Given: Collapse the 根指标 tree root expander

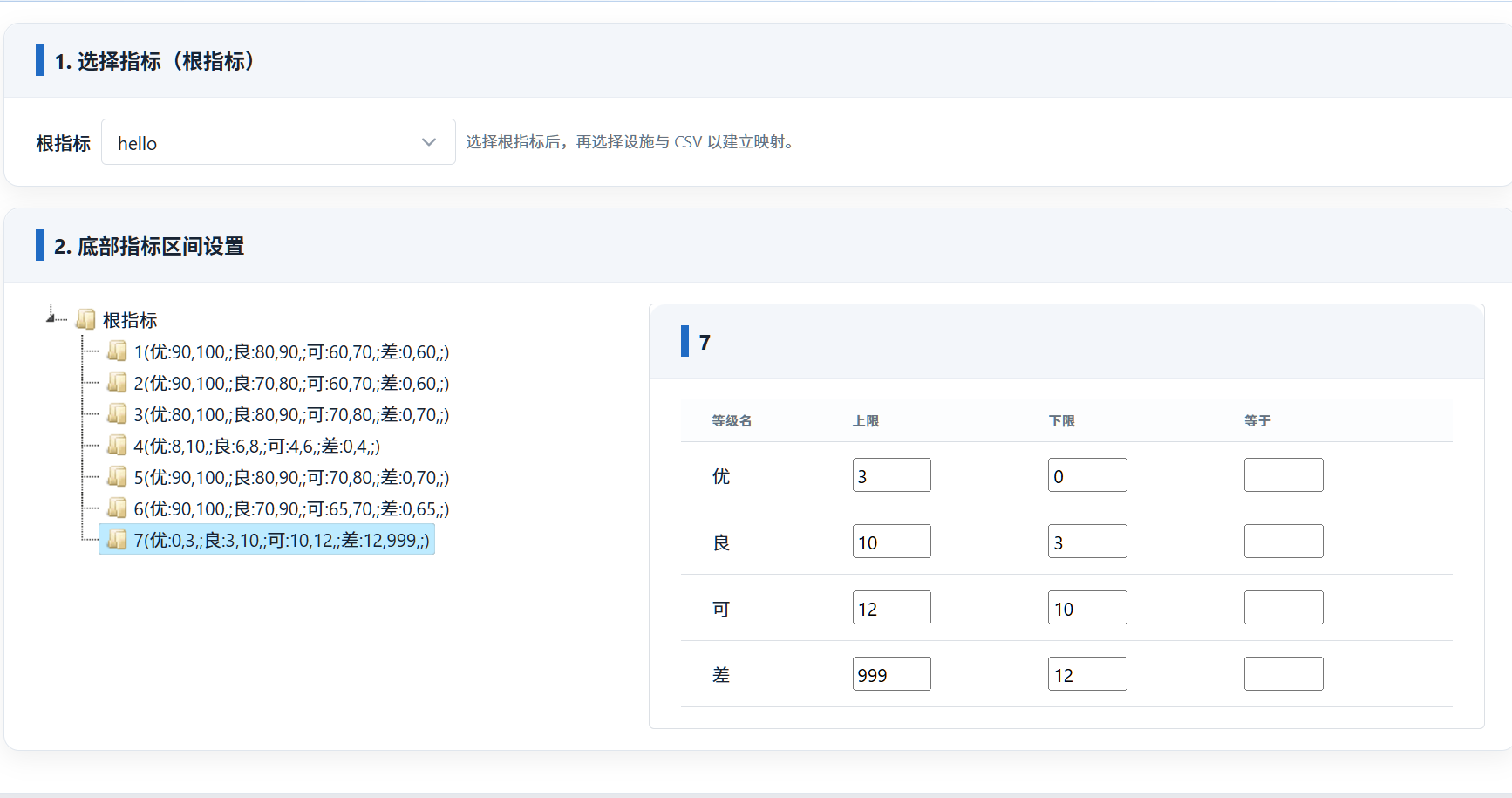Looking at the screenshot, I should 51,316.
